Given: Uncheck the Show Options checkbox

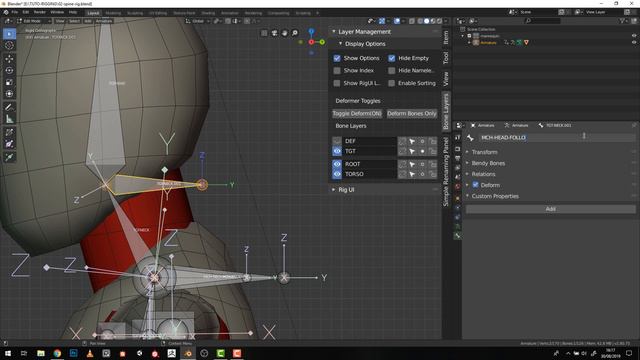Looking at the screenshot, I should click(337, 58).
